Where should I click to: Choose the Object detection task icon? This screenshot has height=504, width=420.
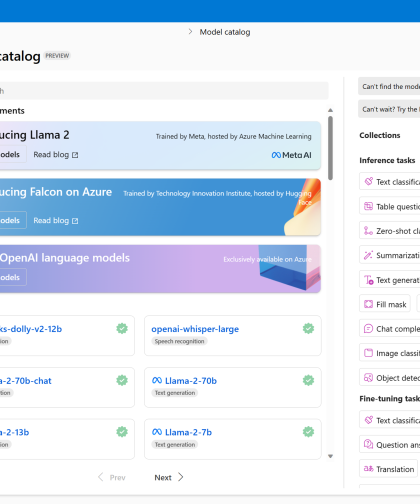tap(368, 378)
